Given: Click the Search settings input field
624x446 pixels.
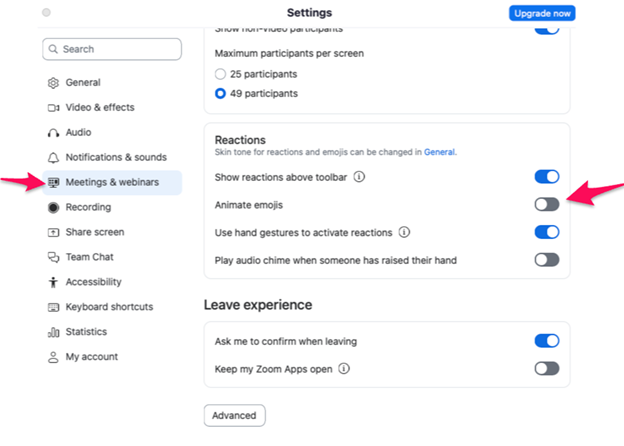Looking at the screenshot, I should coord(112,49).
